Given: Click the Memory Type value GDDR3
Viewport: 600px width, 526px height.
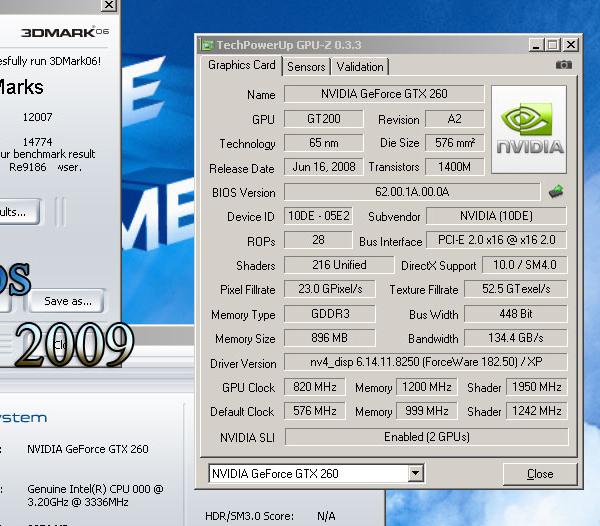Looking at the screenshot, I should (330, 314).
